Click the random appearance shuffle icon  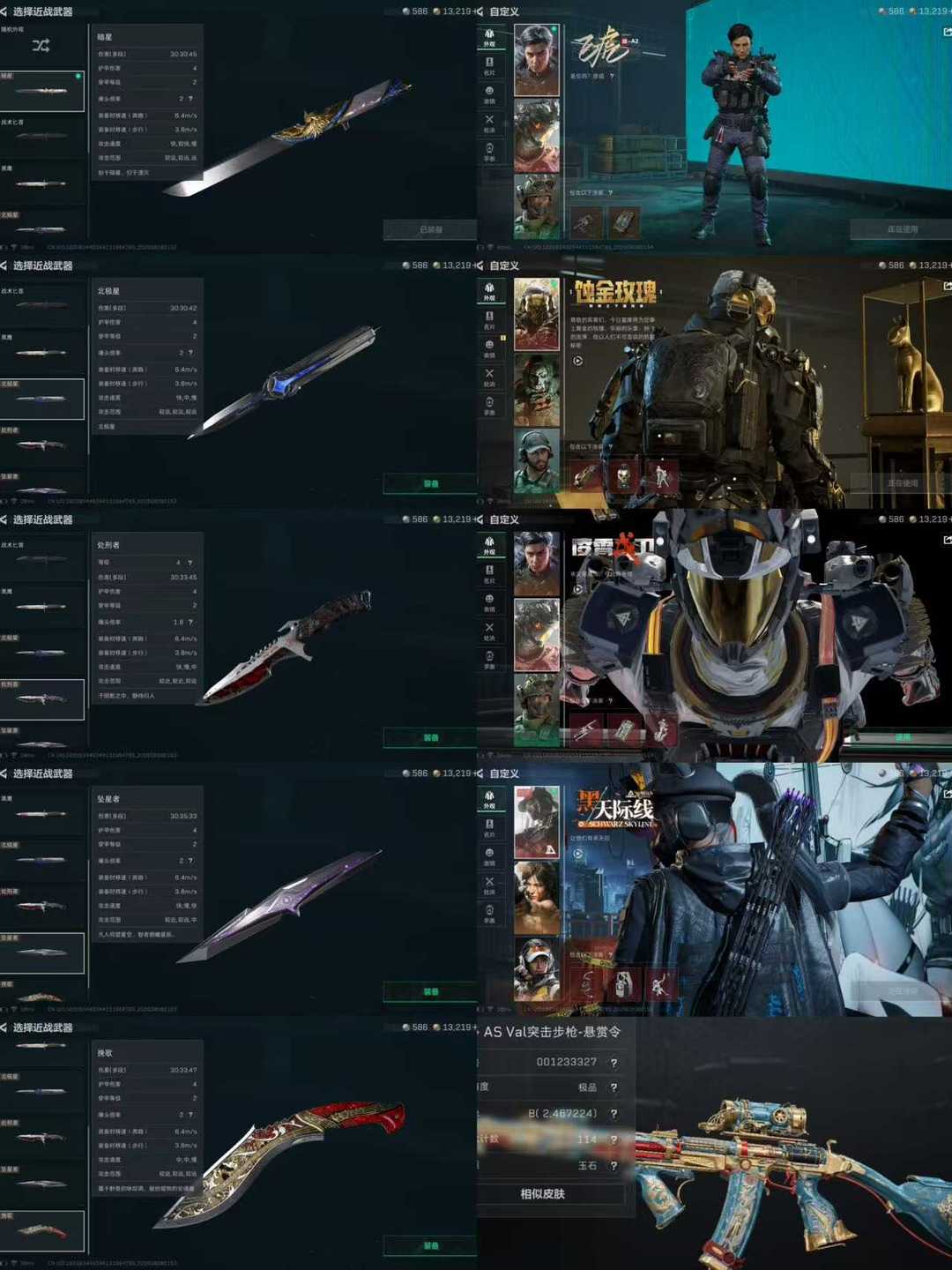click(41, 45)
